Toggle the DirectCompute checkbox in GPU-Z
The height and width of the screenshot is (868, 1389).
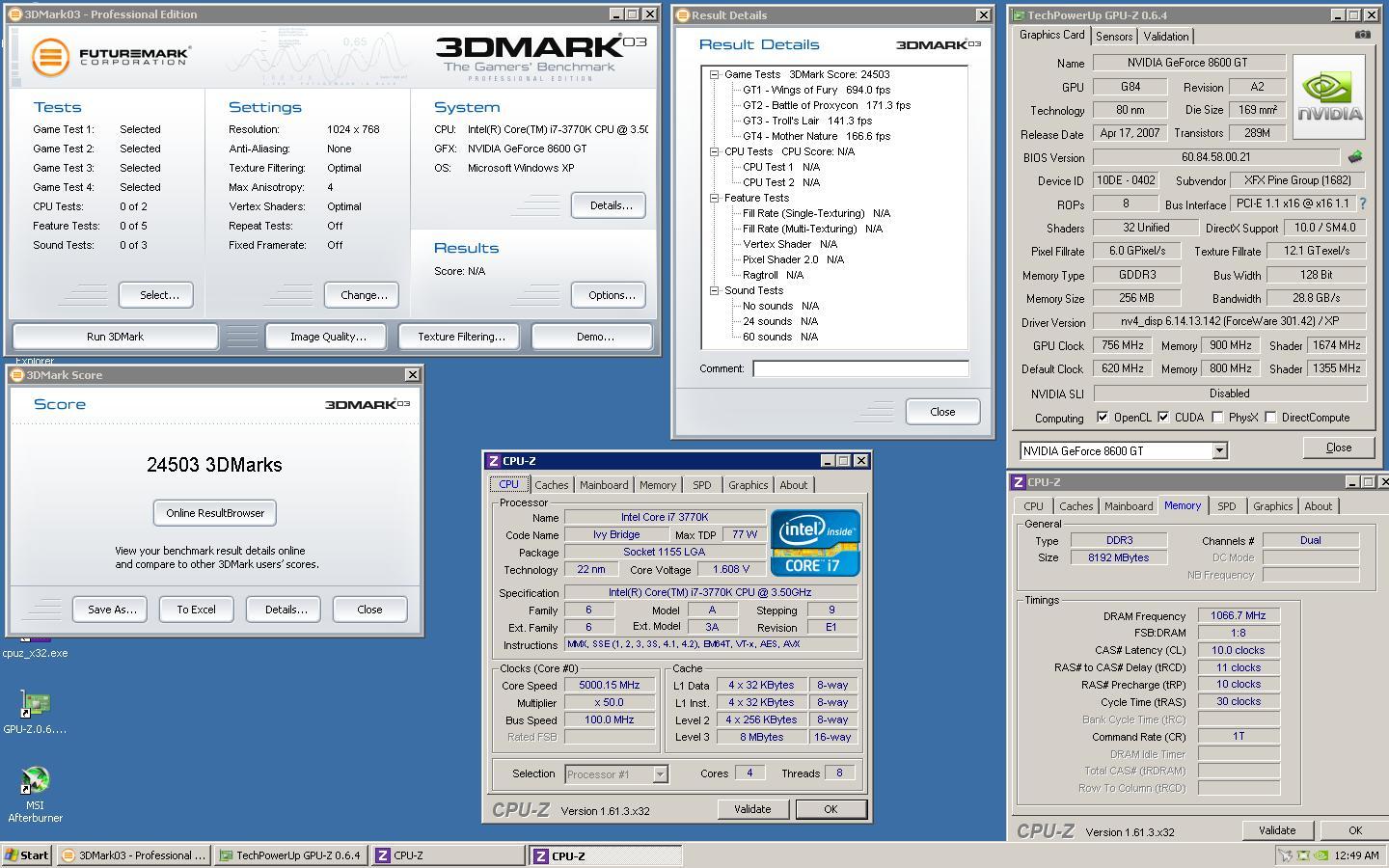tap(1270, 418)
